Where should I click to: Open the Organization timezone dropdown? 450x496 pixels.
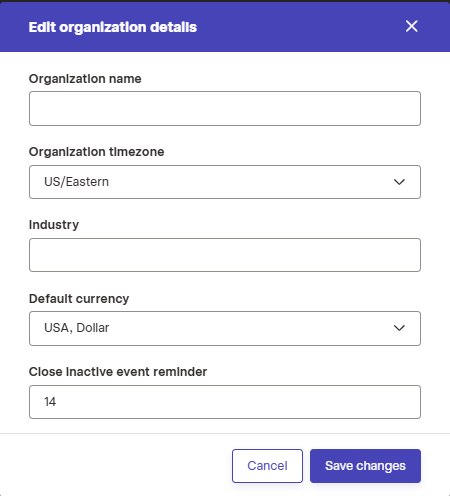(x=225, y=182)
